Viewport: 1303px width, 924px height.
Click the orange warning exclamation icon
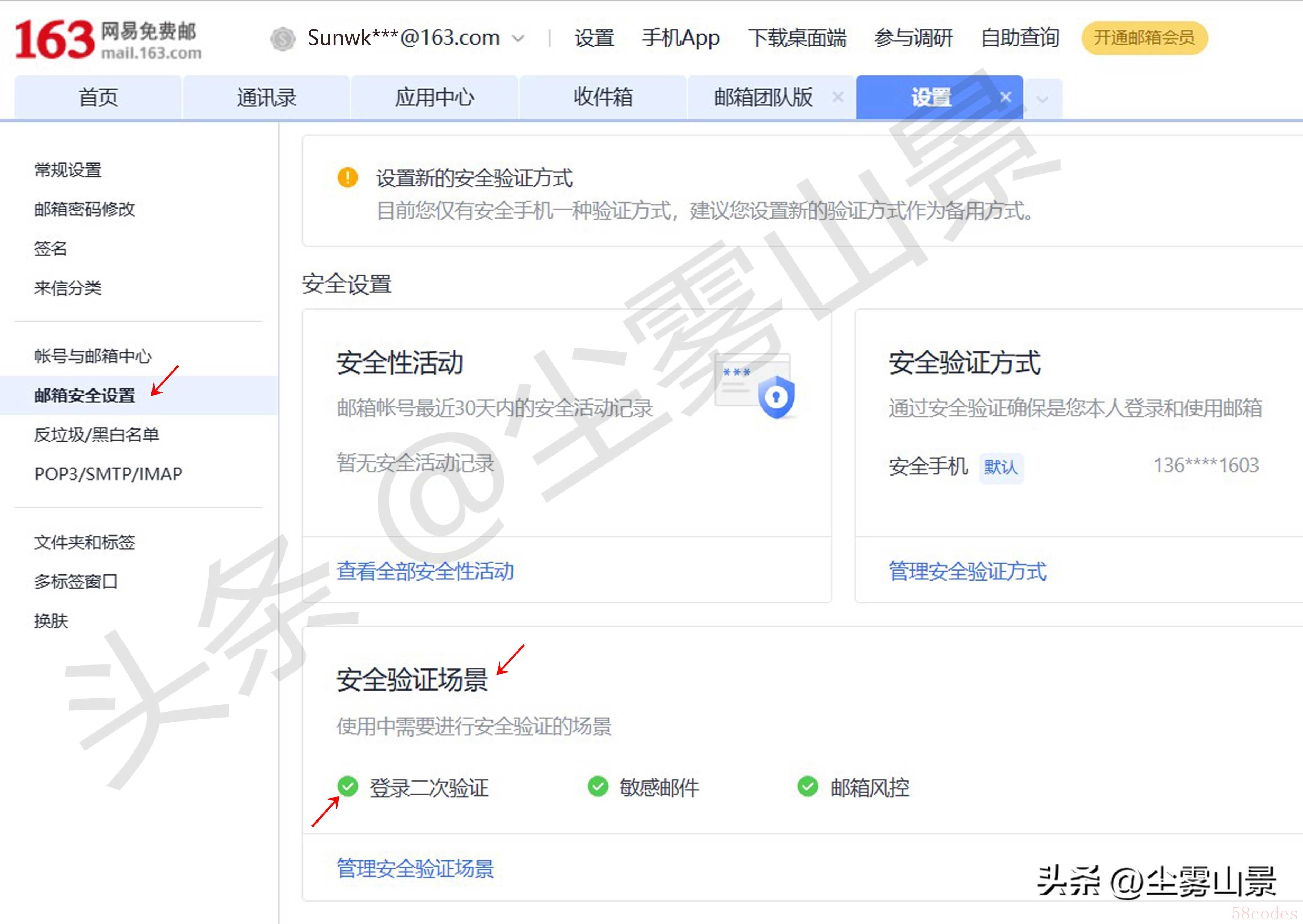pyautogui.click(x=347, y=177)
